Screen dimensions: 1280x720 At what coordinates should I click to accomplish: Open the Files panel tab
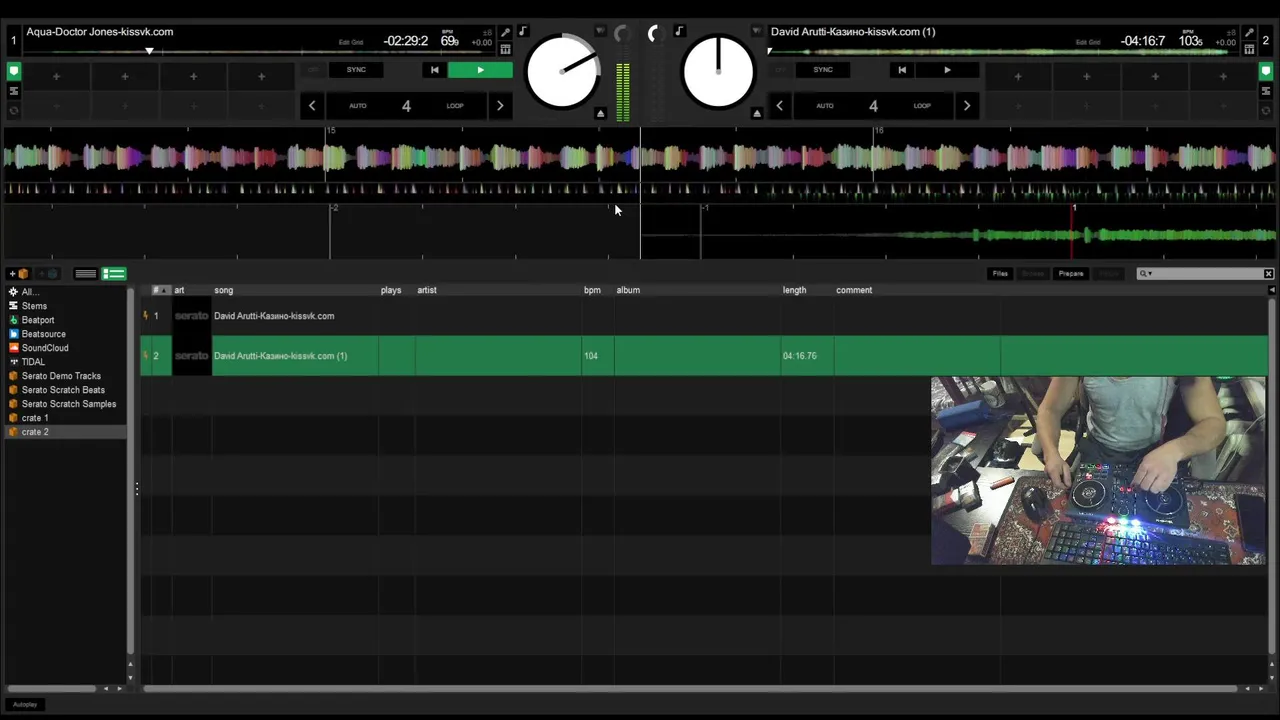point(1000,274)
